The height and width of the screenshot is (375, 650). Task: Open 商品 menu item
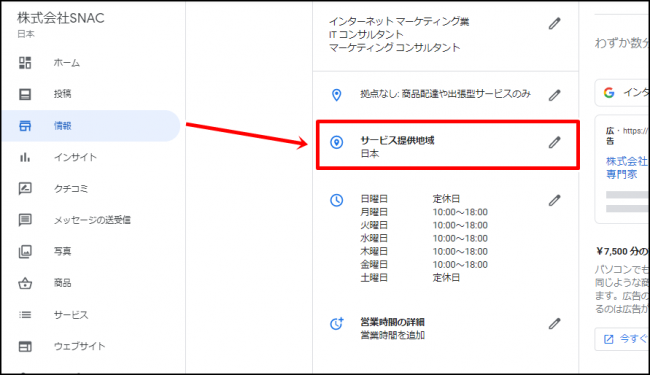(x=62, y=283)
